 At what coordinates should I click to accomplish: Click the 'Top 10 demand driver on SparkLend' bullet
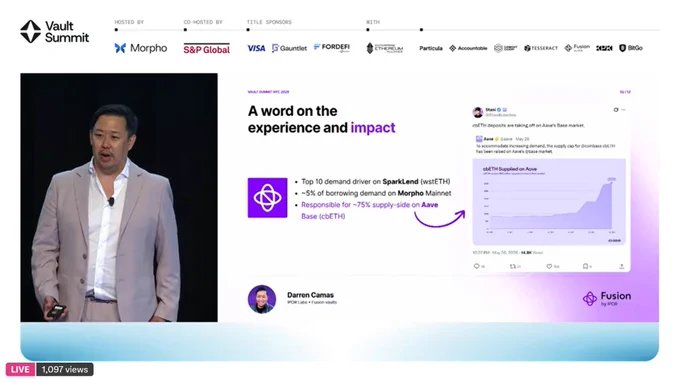coord(376,181)
